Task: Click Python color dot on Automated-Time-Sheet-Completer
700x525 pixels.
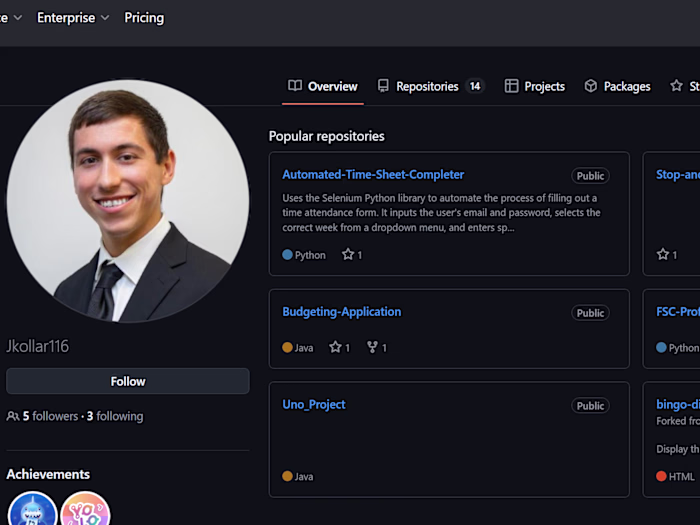Action: (288, 254)
